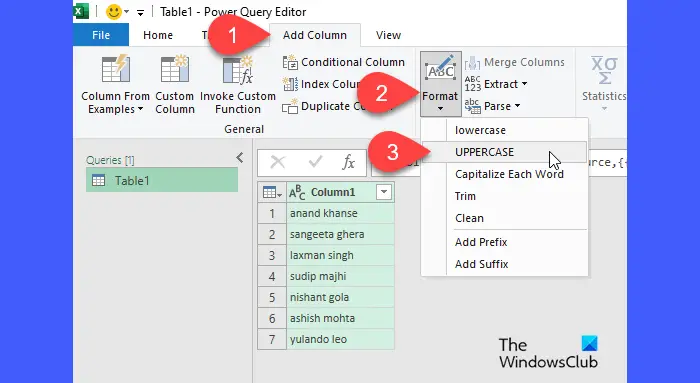Image resolution: width=700 pixels, height=383 pixels.
Task: Click the ABC data type icon of Column1
Action: pyautogui.click(x=297, y=193)
